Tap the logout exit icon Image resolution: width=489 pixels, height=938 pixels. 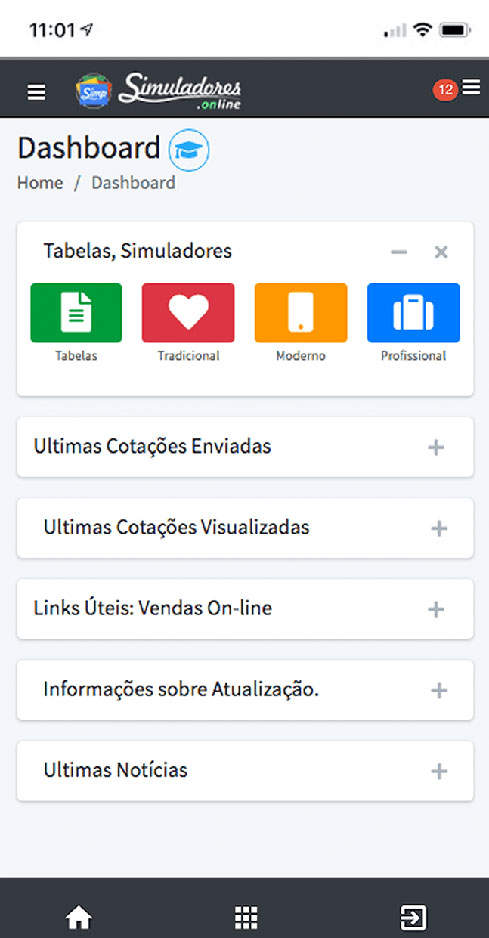tap(414, 916)
